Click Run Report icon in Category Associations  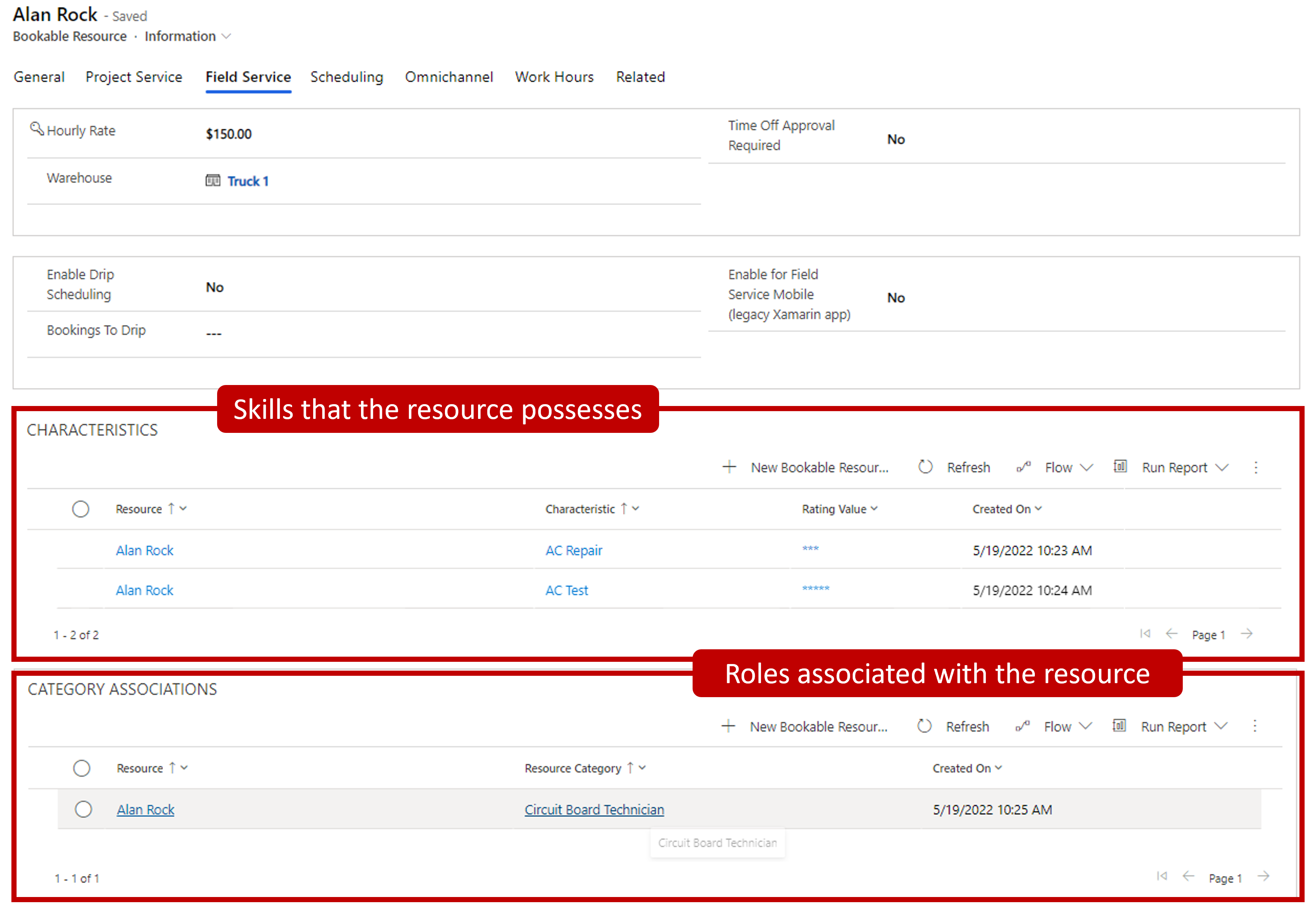click(1119, 725)
